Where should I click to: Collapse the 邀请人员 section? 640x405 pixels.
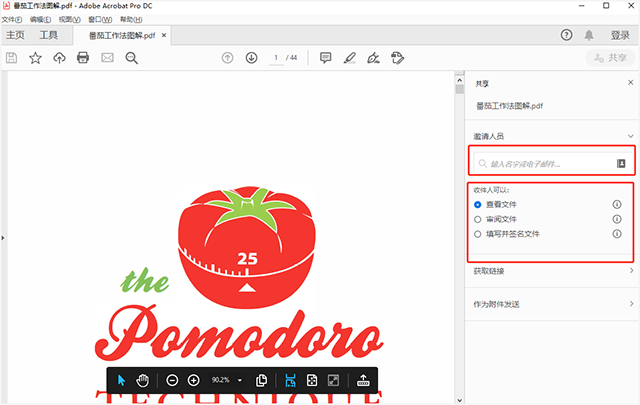pos(630,136)
